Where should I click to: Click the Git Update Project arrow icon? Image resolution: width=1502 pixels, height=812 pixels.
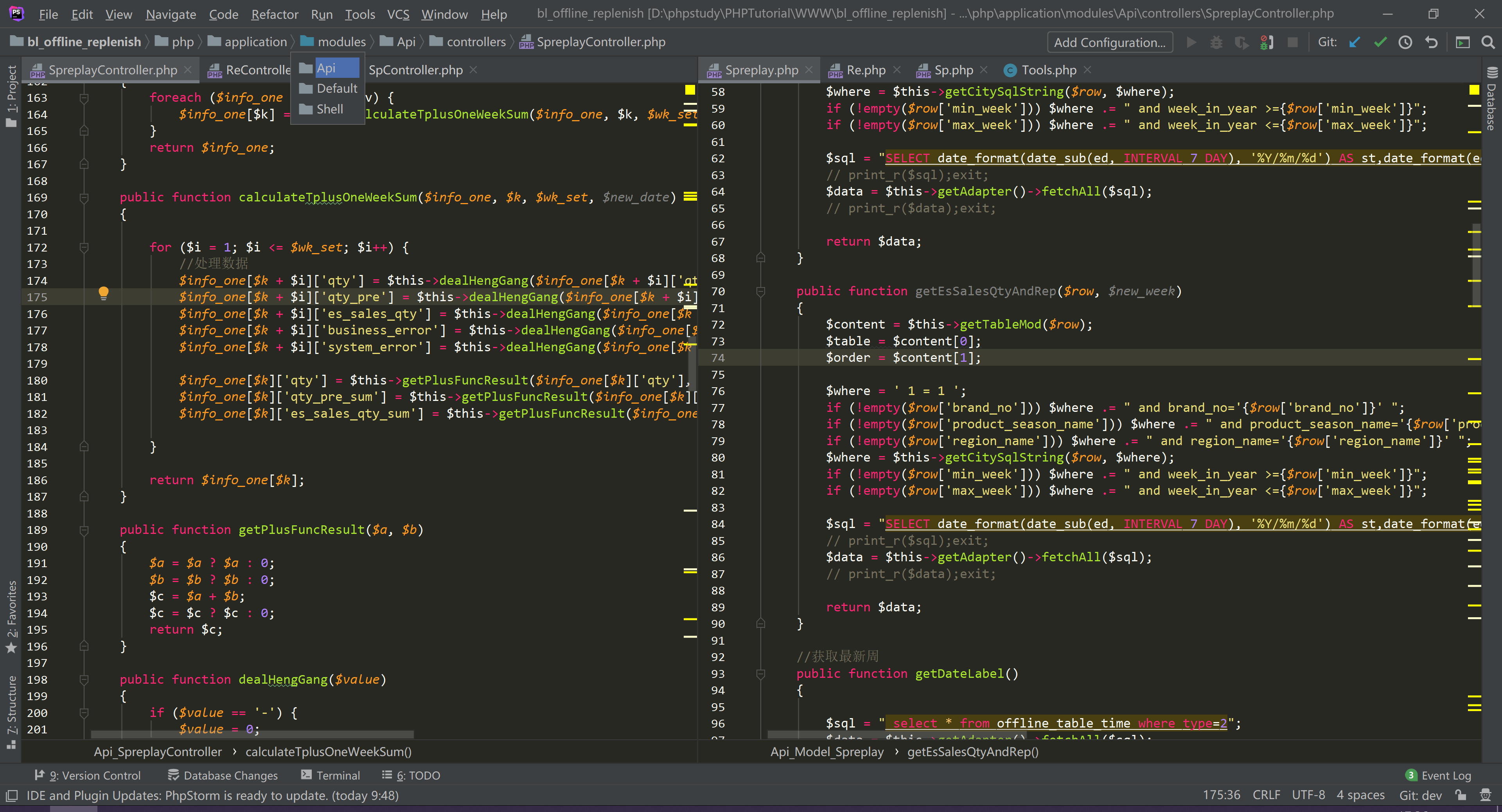[x=1355, y=42]
